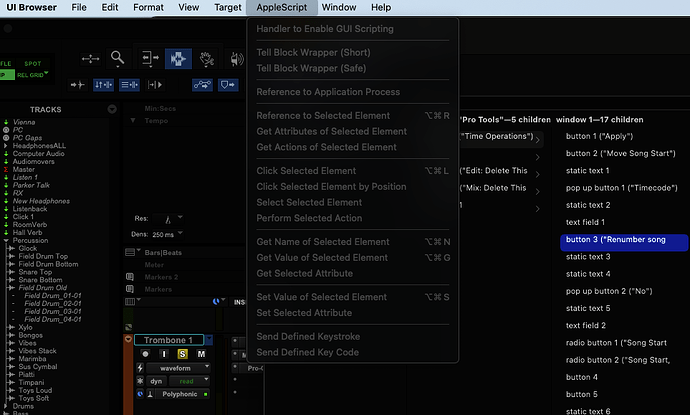
Task: Toggle the Link Track and Edit Selection icon
Action: pos(129,84)
